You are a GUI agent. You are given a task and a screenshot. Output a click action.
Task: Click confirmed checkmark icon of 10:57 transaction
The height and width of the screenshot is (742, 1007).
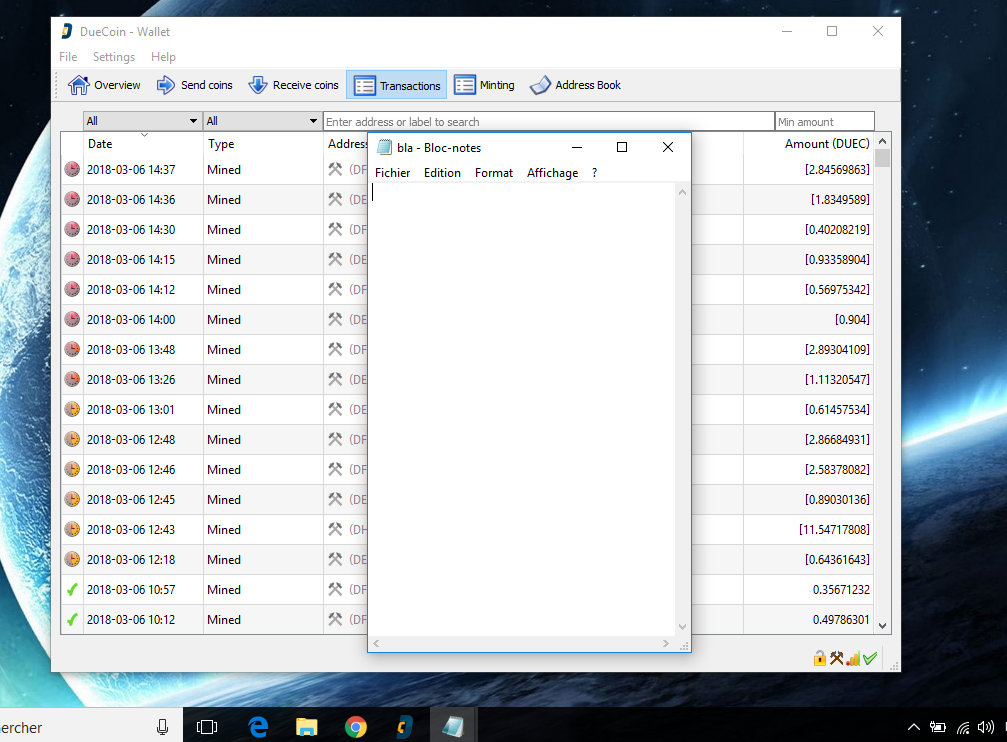click(x=72, y=589)
